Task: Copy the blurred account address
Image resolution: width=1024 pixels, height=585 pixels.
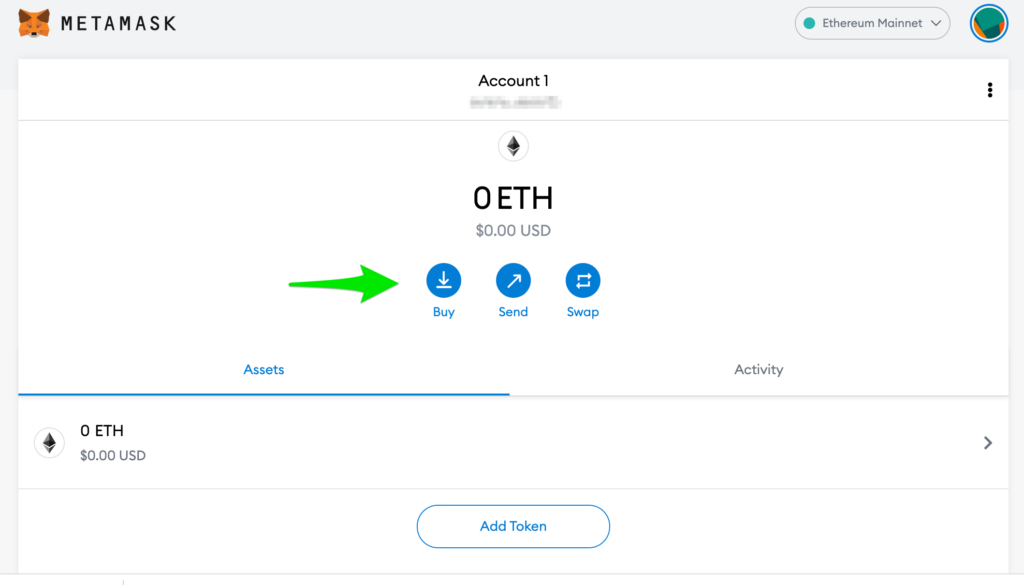Action: (515, 103)
